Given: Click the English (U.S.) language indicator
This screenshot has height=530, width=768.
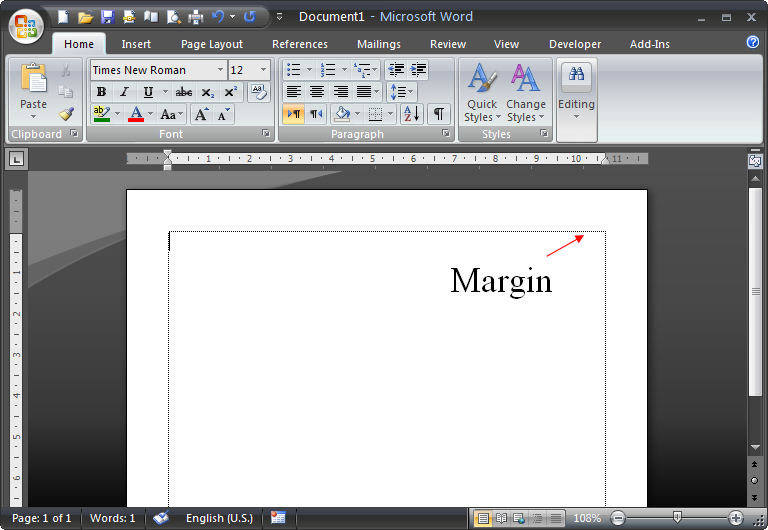Looking at the screenshot, I should tap(219, 518).
